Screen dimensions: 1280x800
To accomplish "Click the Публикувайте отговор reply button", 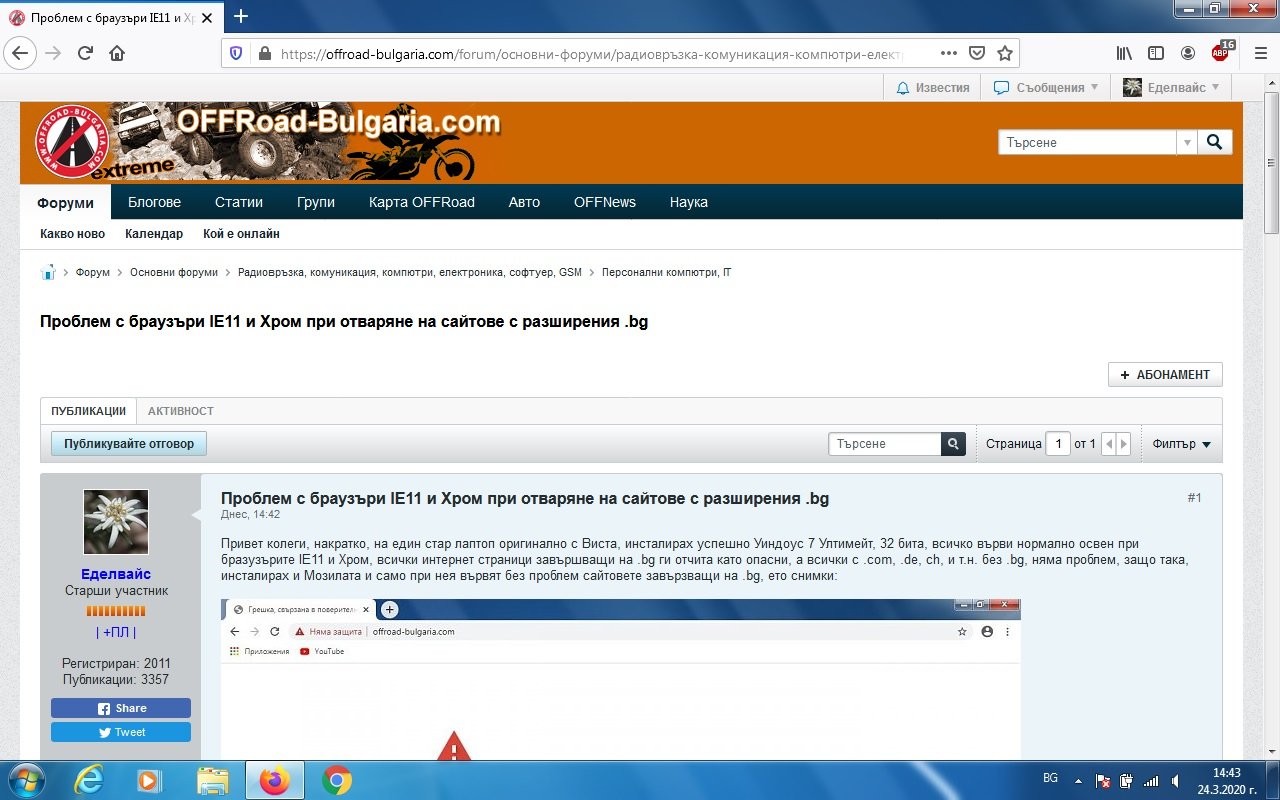I will (x=129, y=443).
